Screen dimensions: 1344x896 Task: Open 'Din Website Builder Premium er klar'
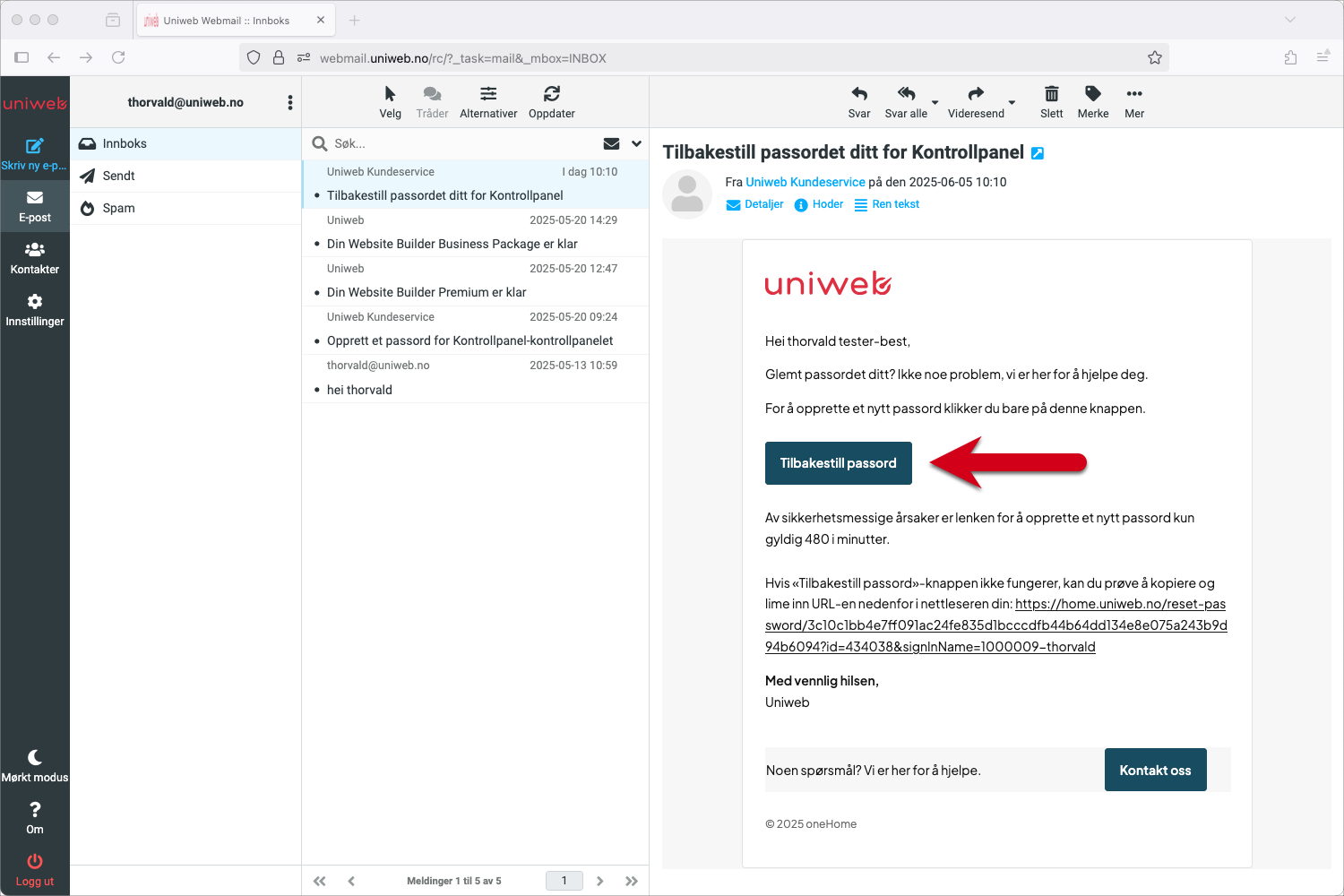pos(476,280)
